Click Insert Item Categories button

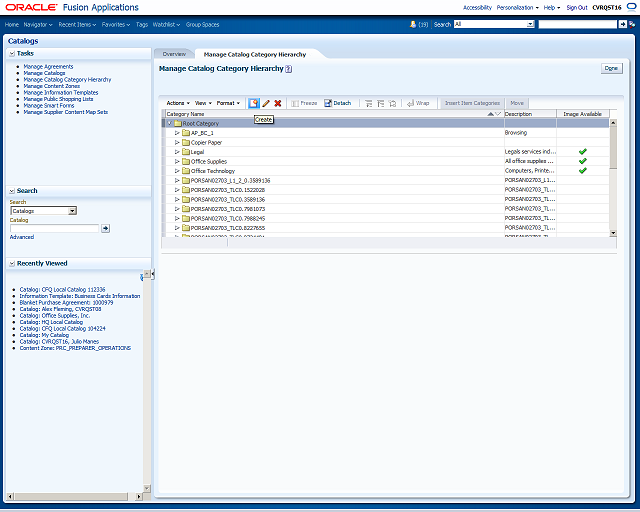[x=472, y=103]
